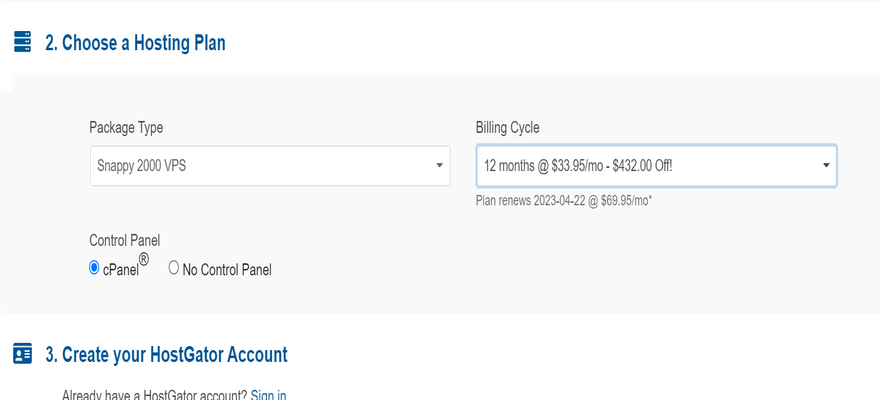880x400 pixels.
Task: Select the No Control Panel radio button
Action: (x=174, y=268)
